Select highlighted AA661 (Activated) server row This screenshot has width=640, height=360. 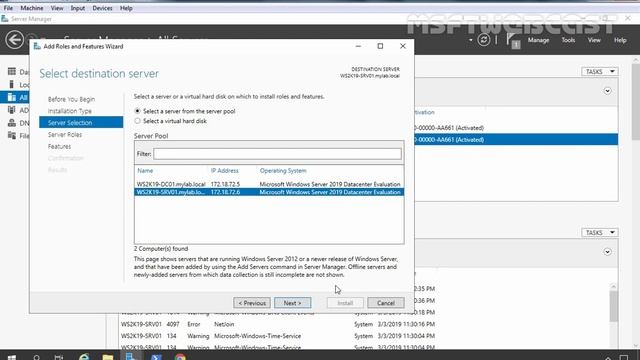[x=516, y=140]
